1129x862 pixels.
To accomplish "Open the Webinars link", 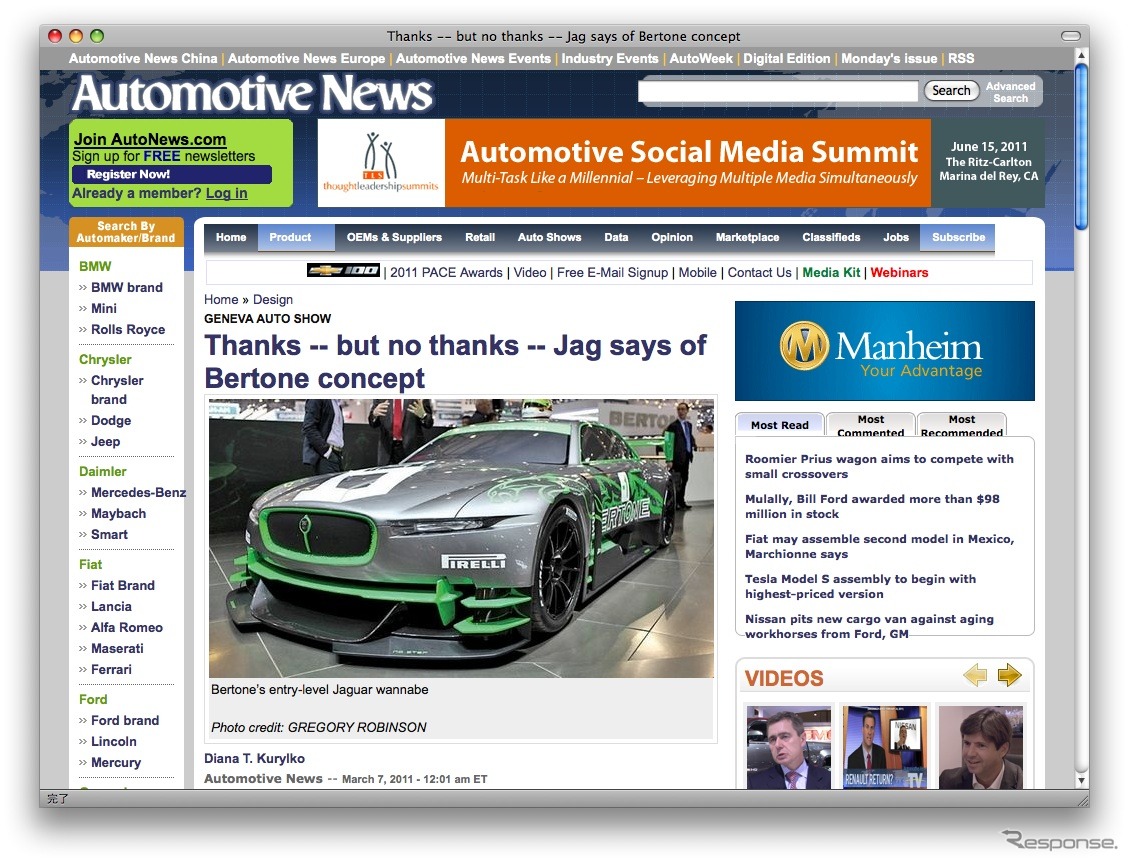I will [x=899, y=272].
